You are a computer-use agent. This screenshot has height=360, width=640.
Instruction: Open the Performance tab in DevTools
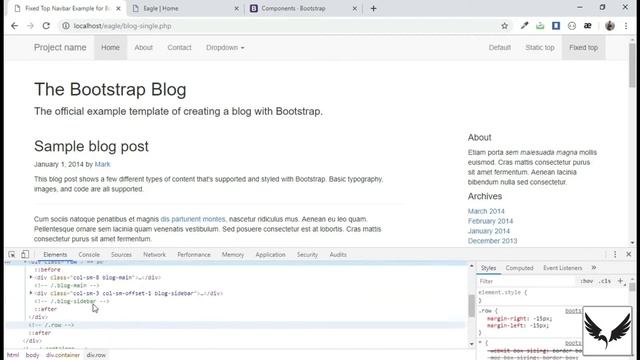pyautogui.click(x=194, y=254)
